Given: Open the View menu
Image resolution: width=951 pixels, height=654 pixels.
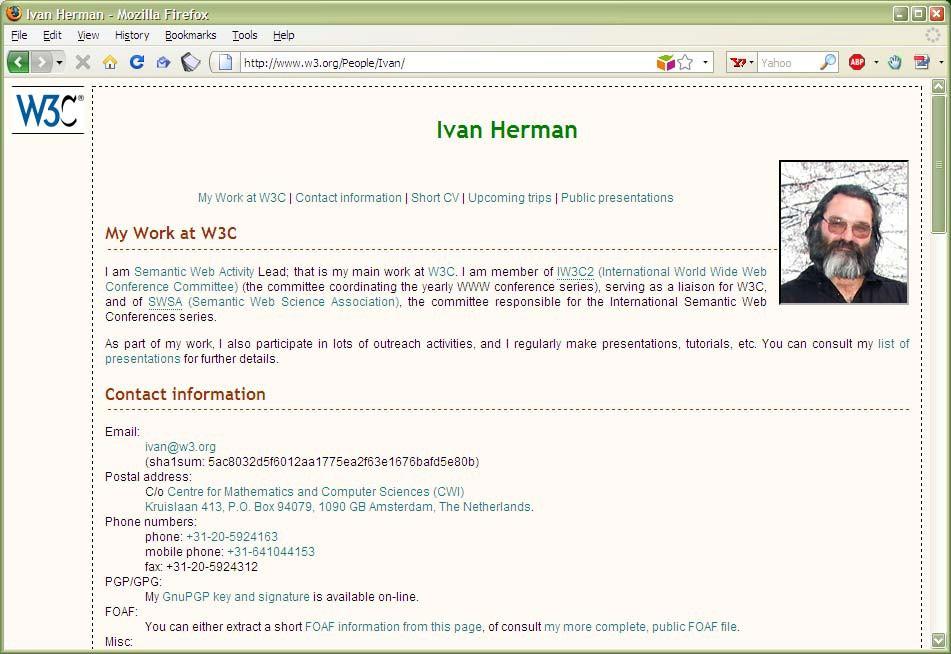Looking at the screenshot, I should pyautogui.click(x=88, y=35).
